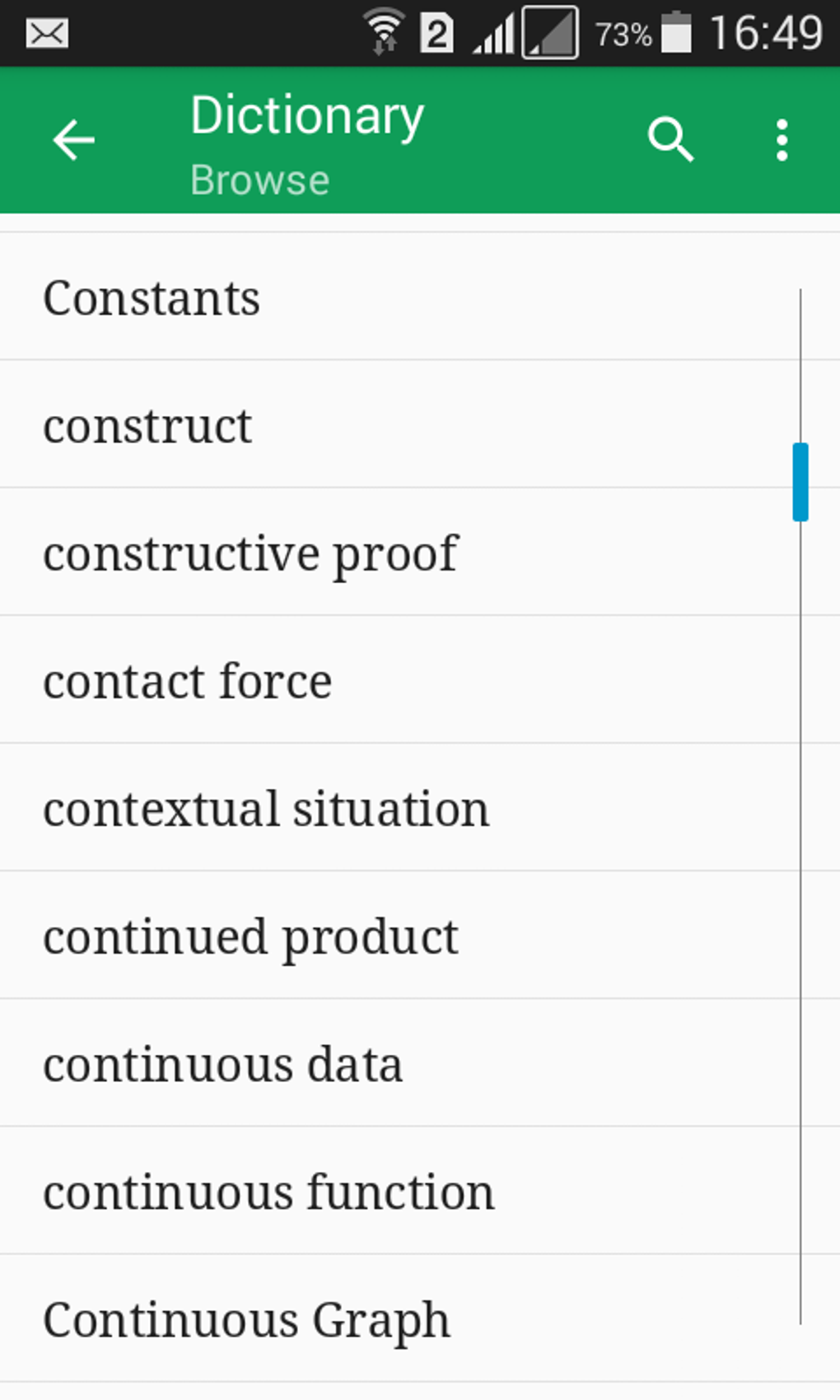Open the three-dot overflow menu

782,140
